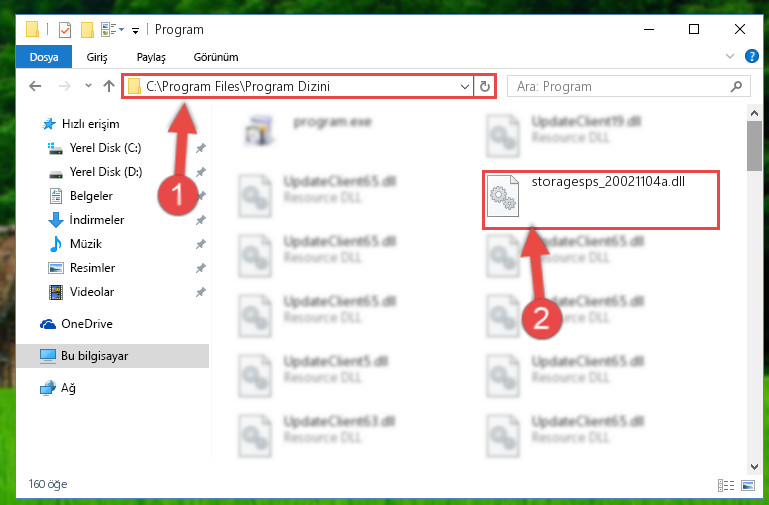Viewport: 769px width, 505px height.
Task: Toggle pin next to Videolar
Action: point(201,292)
